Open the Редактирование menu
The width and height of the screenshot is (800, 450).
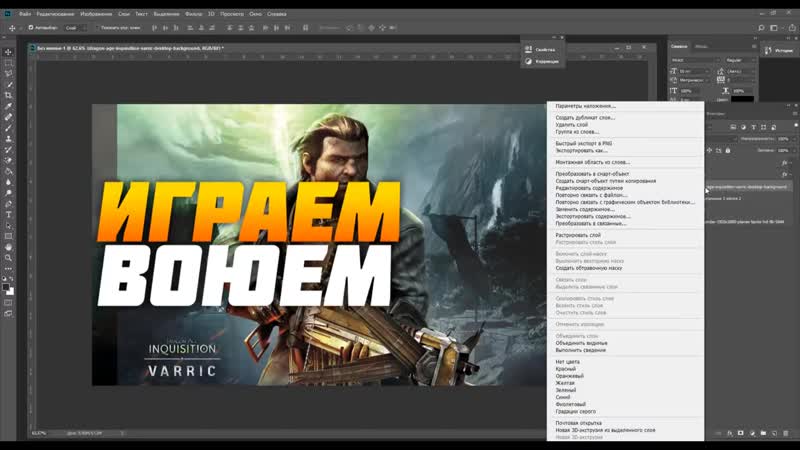[x=55, y=14]
